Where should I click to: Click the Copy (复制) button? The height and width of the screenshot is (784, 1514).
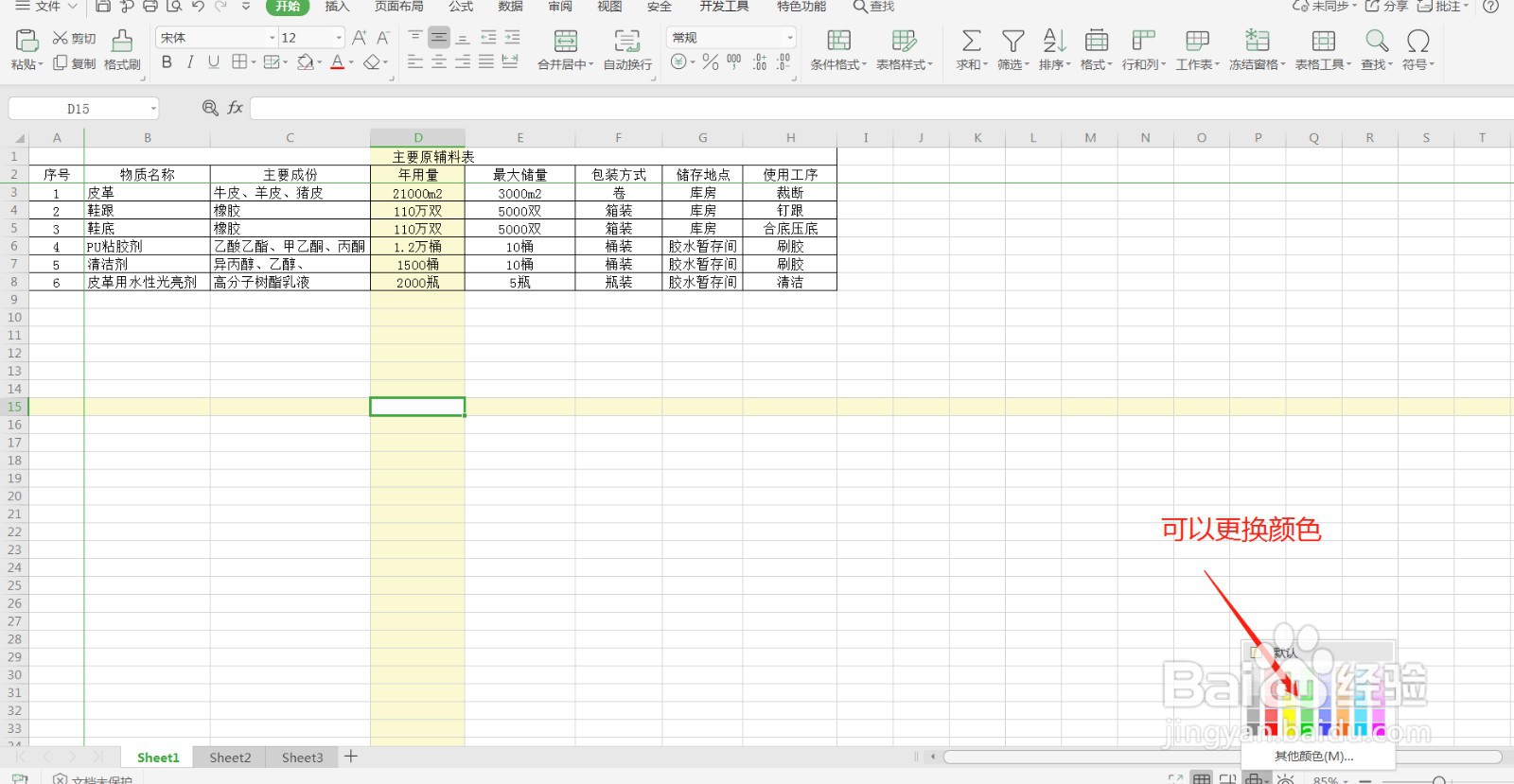[74, 63]
